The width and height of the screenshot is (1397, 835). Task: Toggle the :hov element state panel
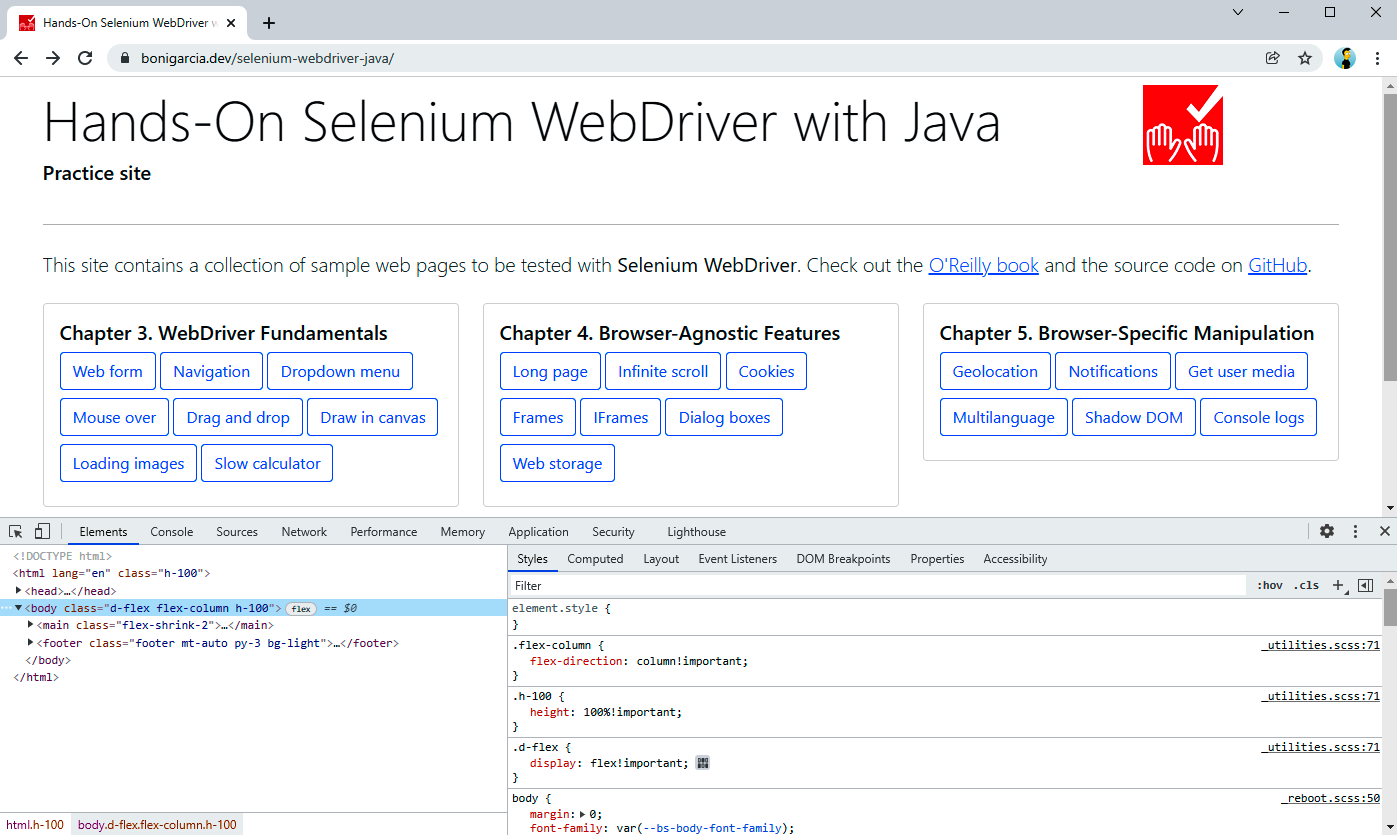pyautogui.click(x=1270, y=585)
